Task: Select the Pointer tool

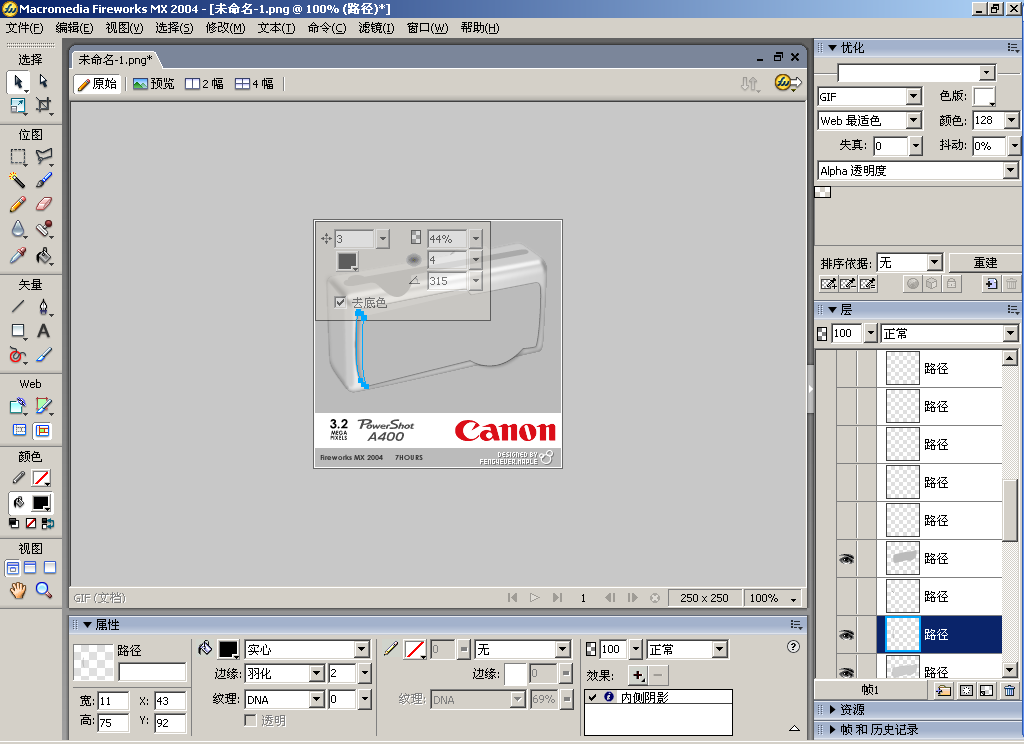Action: [18, 82]
